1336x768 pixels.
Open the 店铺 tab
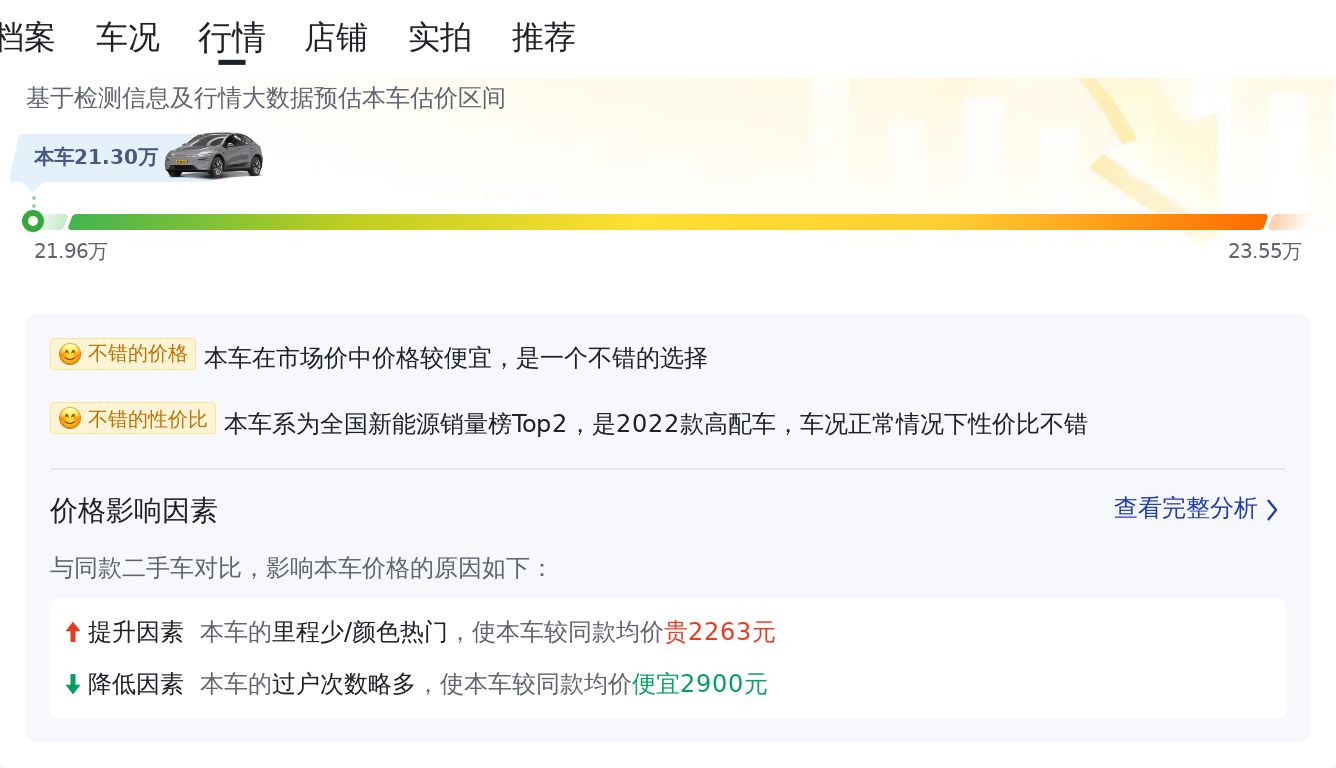click(x=336, y=38)
